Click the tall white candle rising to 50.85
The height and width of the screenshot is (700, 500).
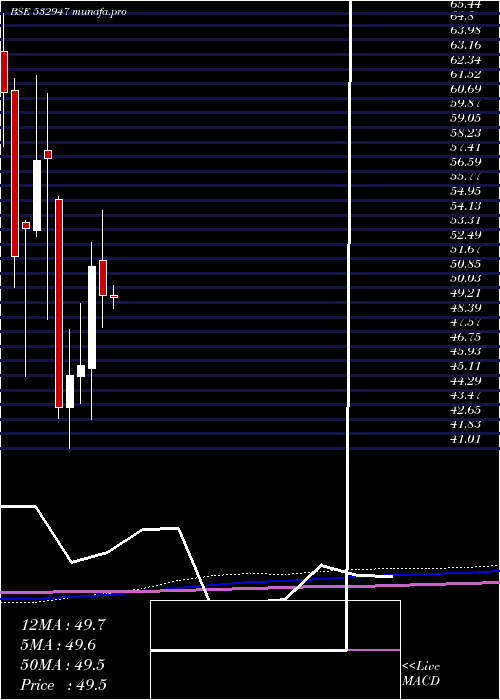92,317
